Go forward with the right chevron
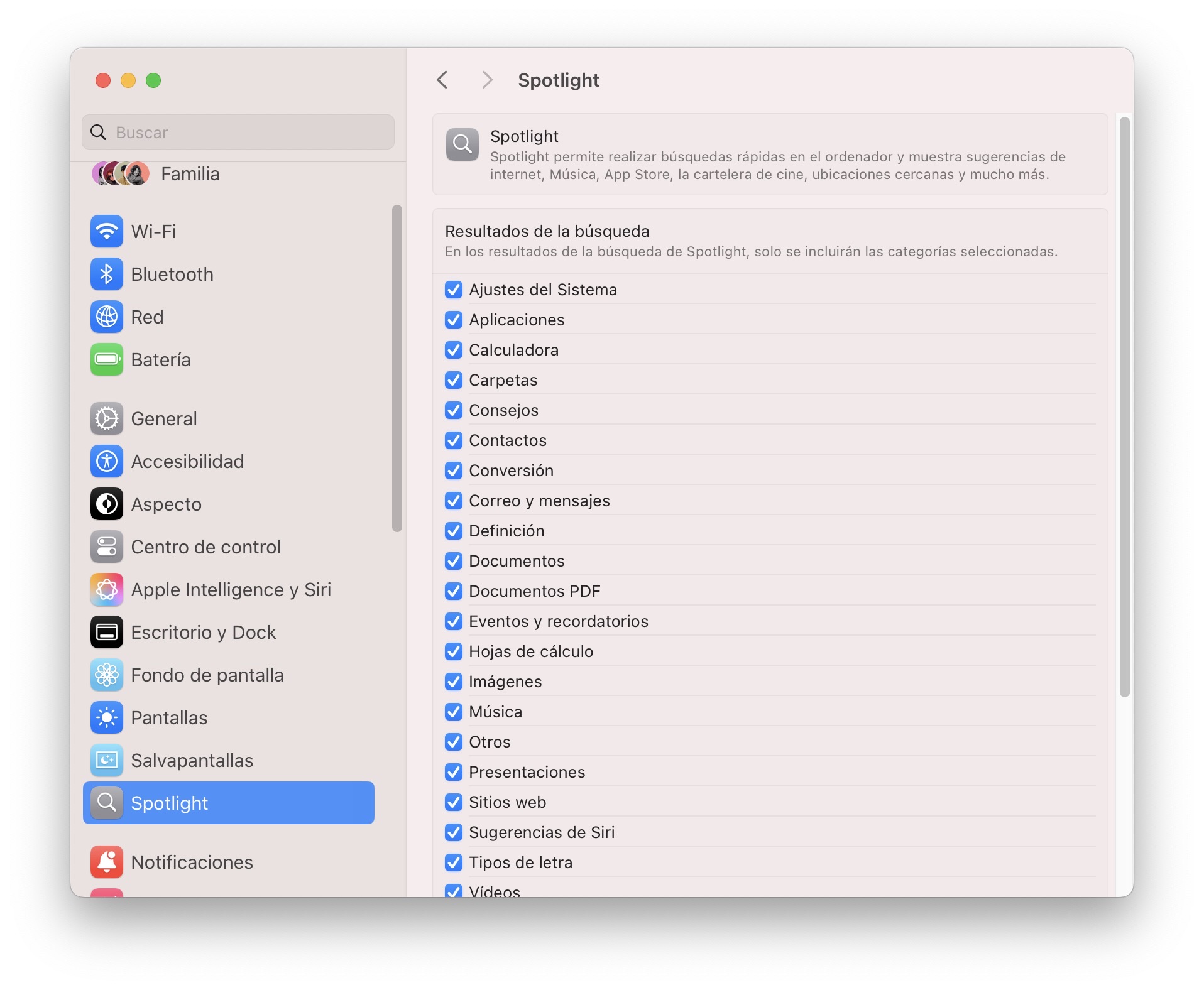 click(x=486, y=80)
